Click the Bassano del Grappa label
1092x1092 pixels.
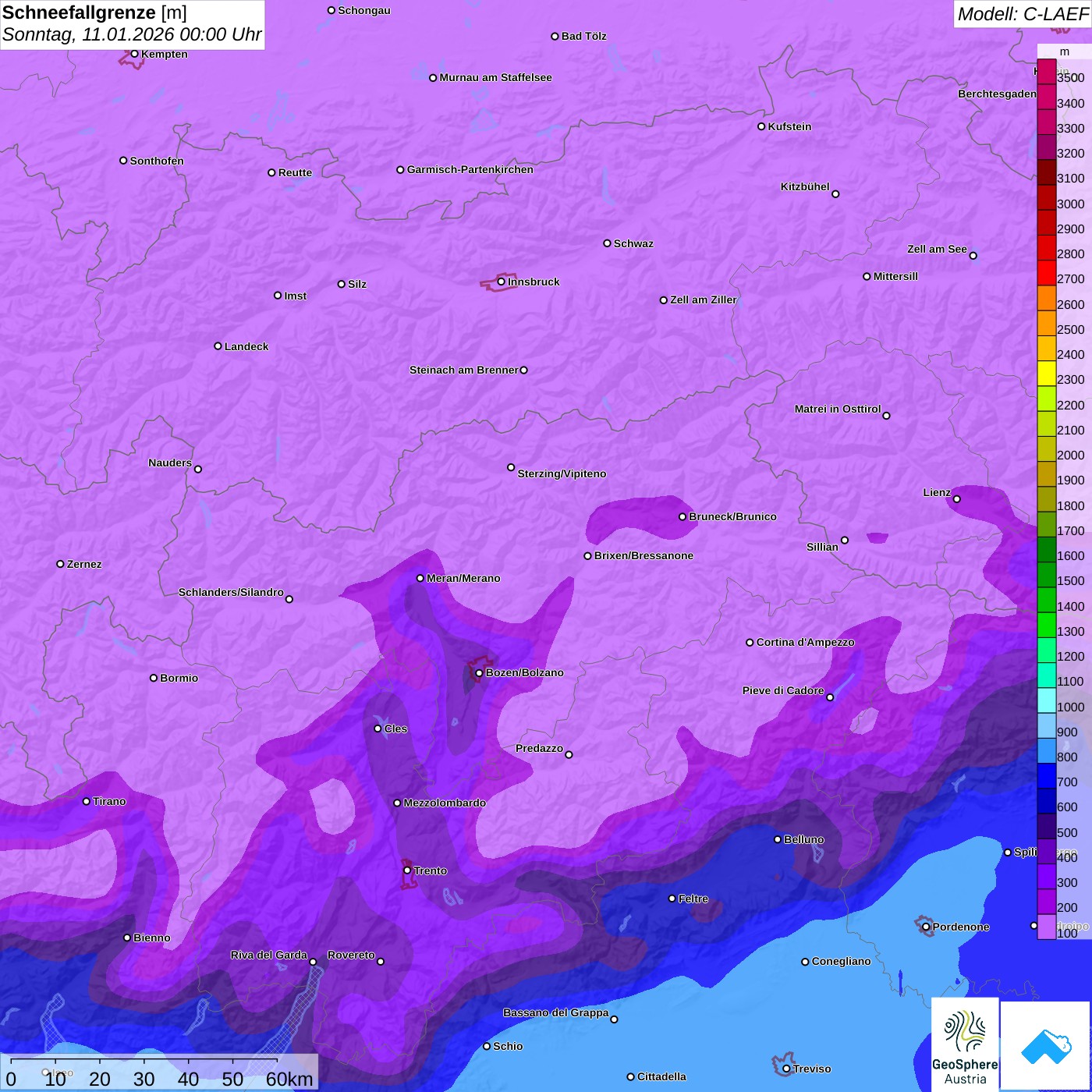(556, 1012)
